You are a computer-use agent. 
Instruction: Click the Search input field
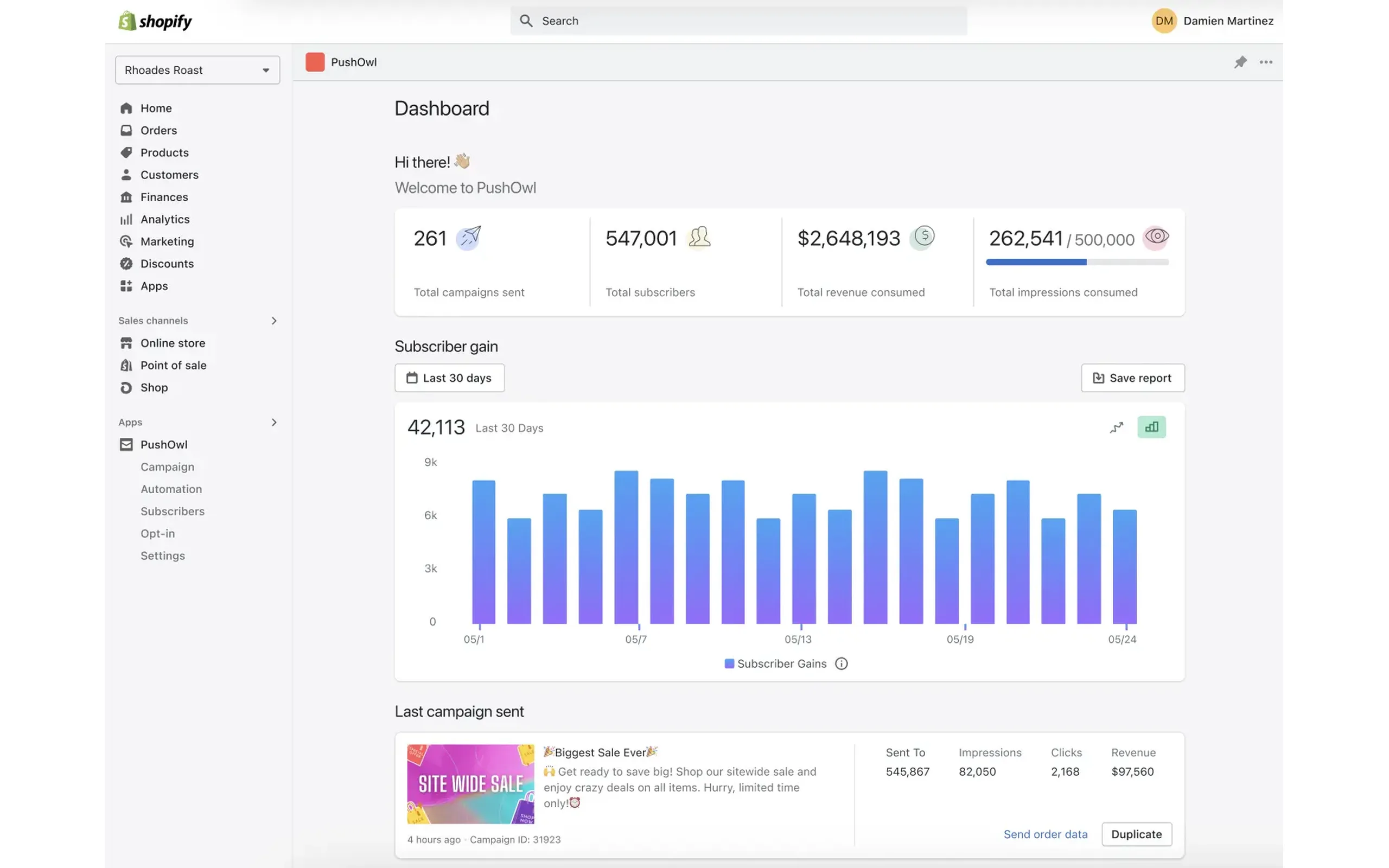738,21
